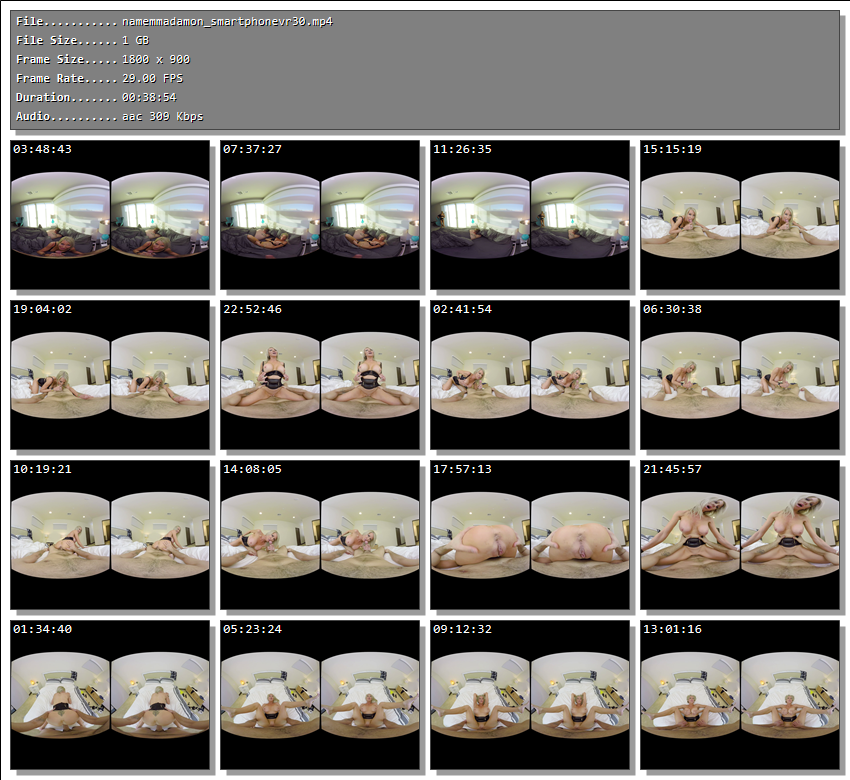
Task: Click the frame marked 21:45:57
Action: [x=740, y=534]
